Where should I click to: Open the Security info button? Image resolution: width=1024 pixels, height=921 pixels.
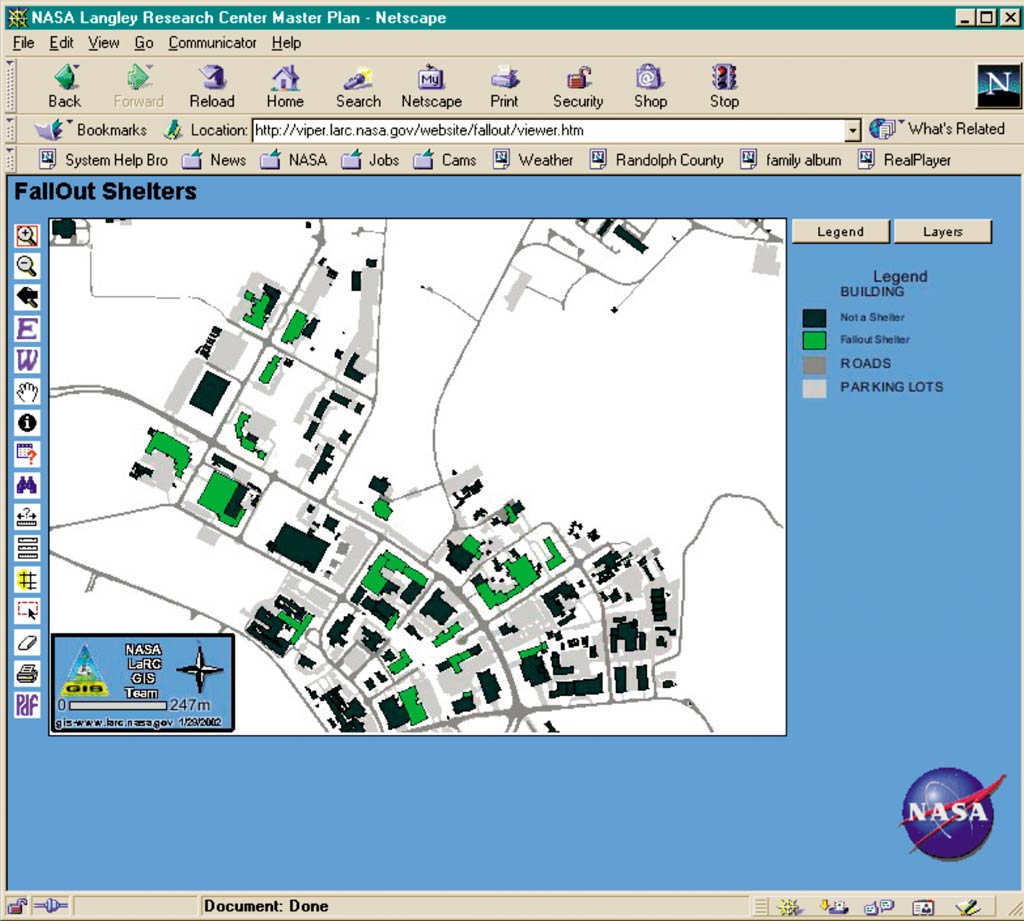click(x=578, y=86)
